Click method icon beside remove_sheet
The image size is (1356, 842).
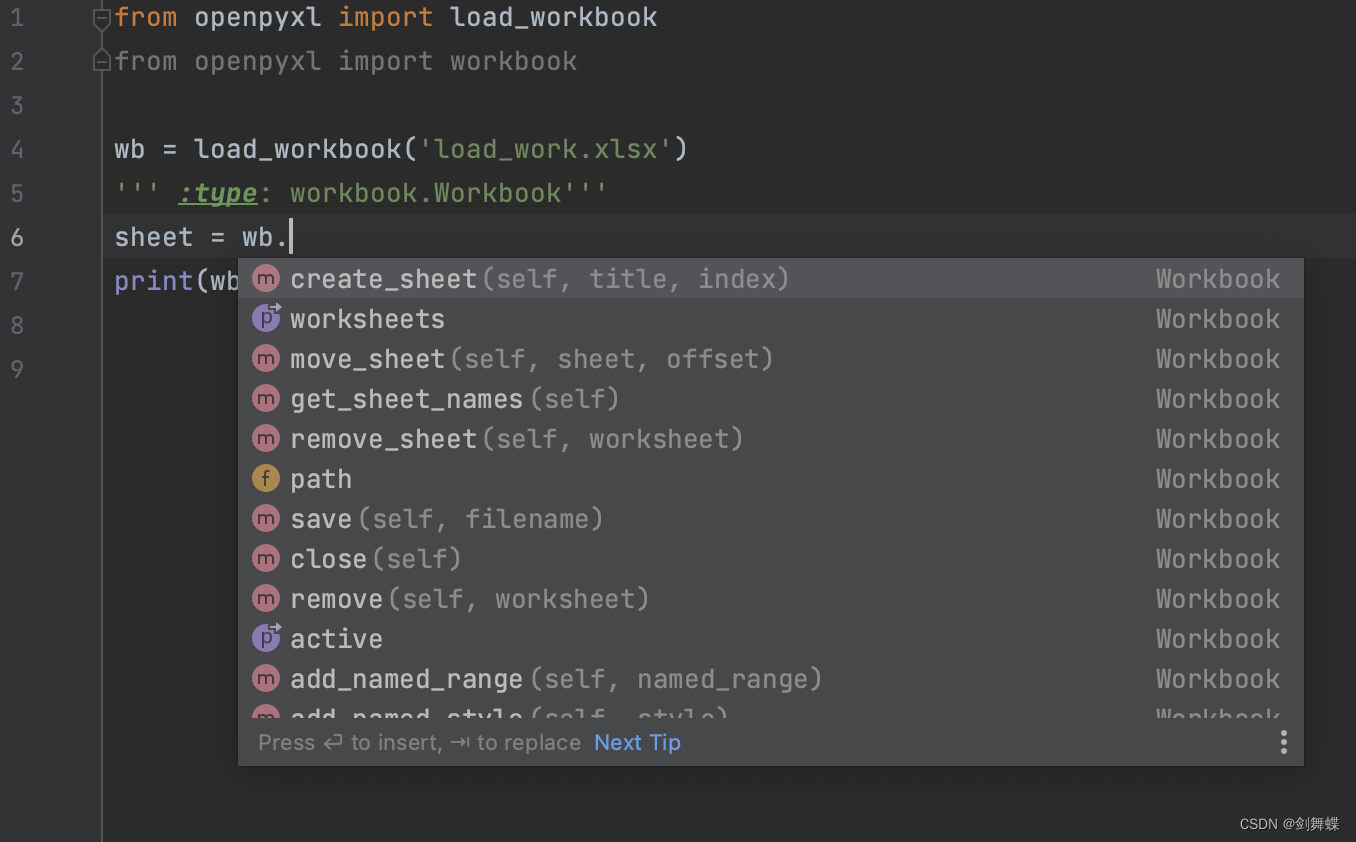[x=265, y=438]
